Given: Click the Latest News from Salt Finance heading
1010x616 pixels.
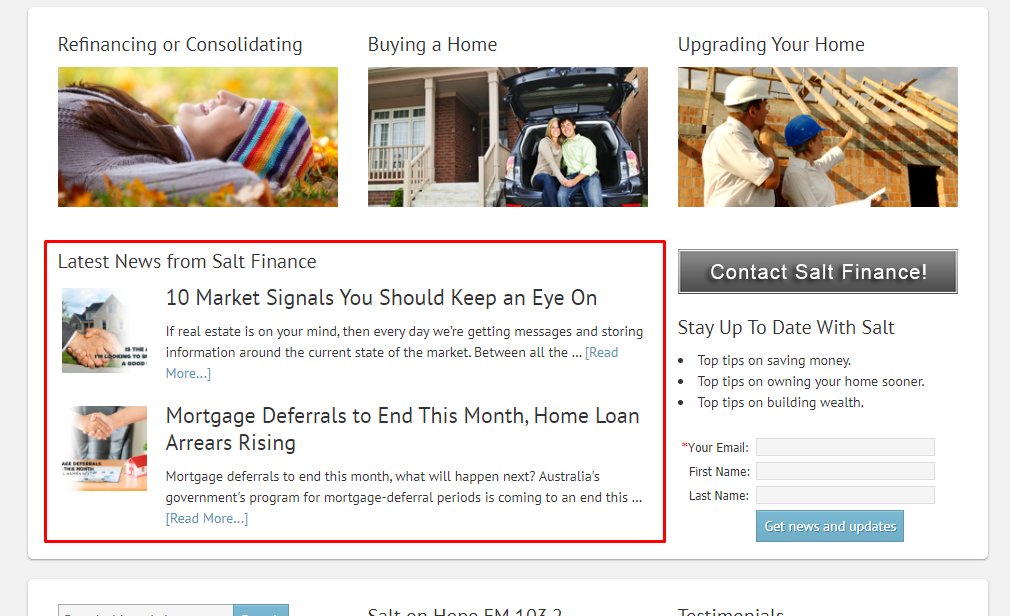Looking at the screenshot, I should pos(187,262).
